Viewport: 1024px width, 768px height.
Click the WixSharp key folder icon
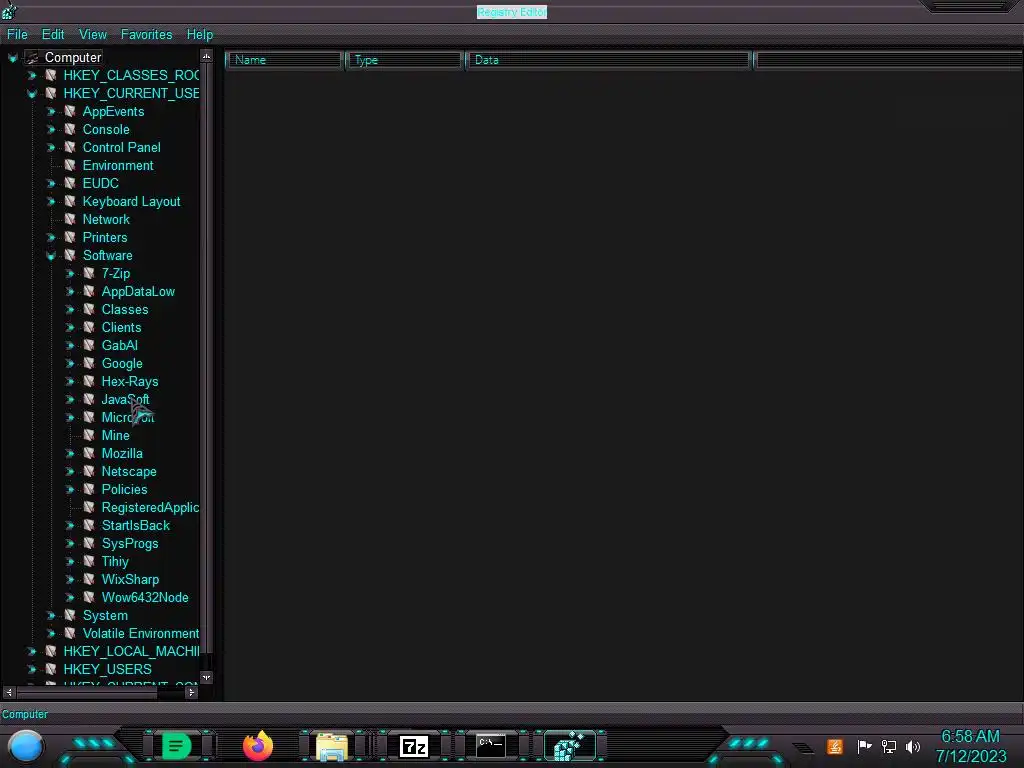click(x=89, y=579)
